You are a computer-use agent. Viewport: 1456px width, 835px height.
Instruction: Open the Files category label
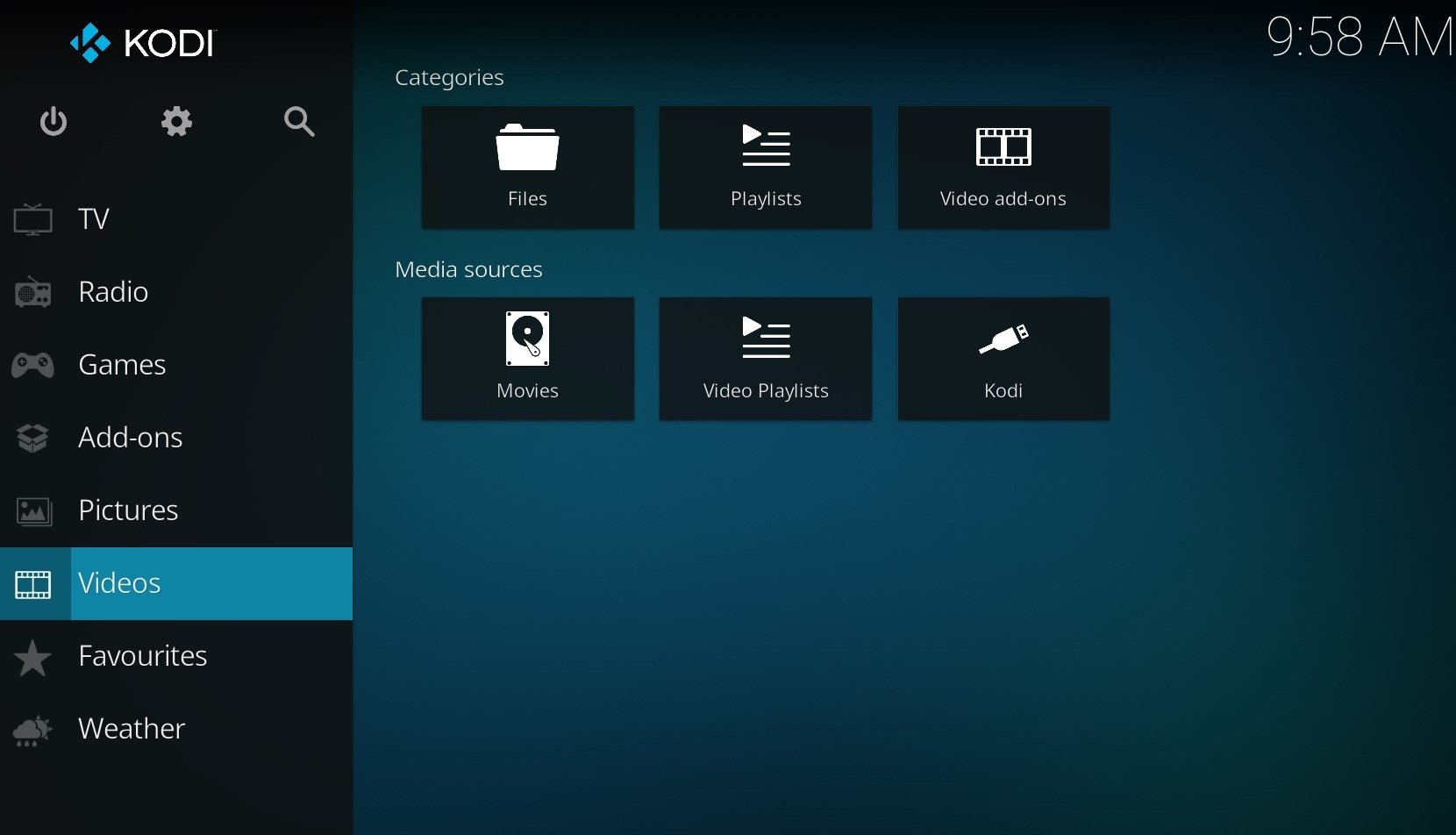coord(527,199)
